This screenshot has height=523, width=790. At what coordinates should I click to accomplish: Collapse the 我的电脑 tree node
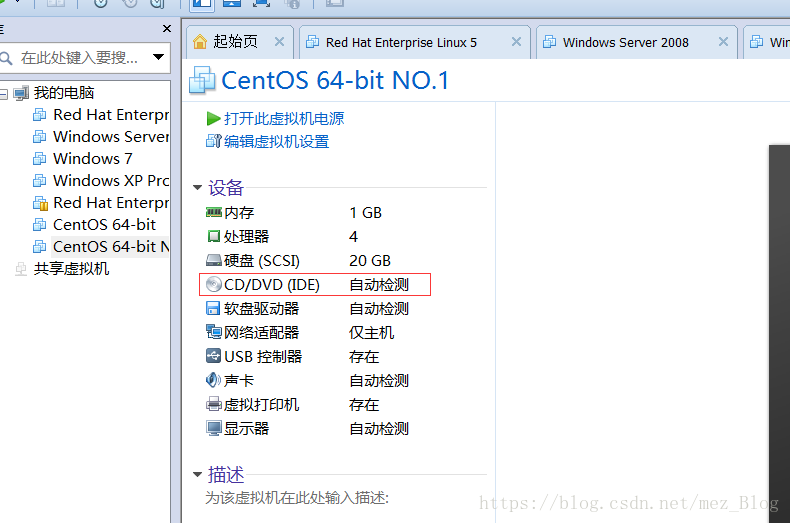4,93
